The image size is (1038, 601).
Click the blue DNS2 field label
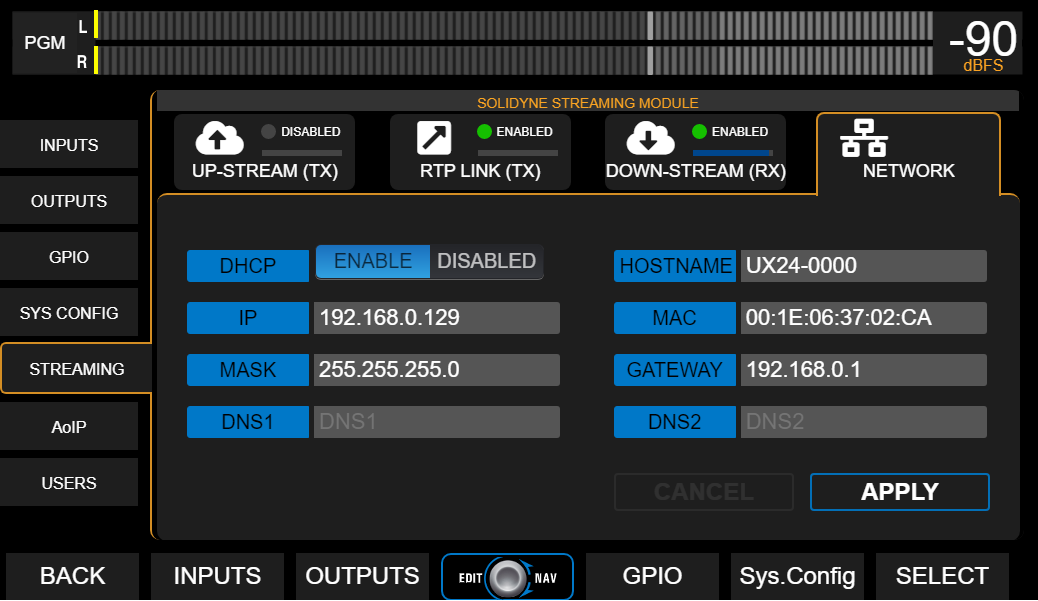coord(674,421)
